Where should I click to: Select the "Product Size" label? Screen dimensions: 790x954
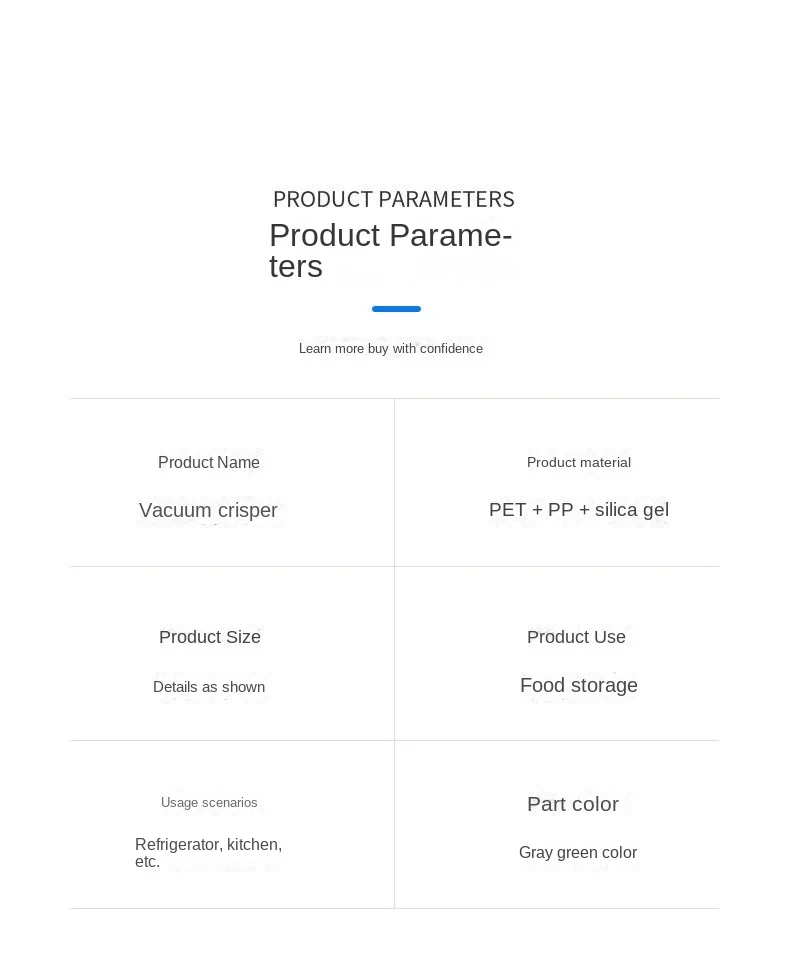tap(209, 637)
